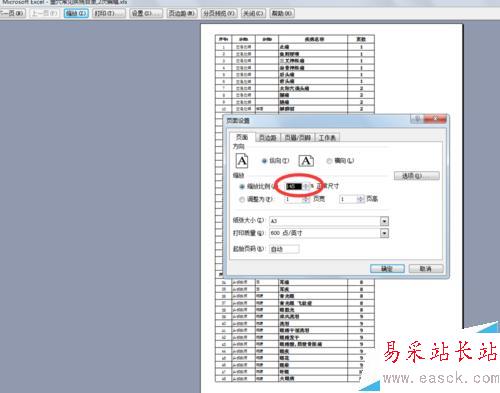Screen dimensions: 500x393
Task: Click the 页高 page-height number field
Action: point(348,199)
